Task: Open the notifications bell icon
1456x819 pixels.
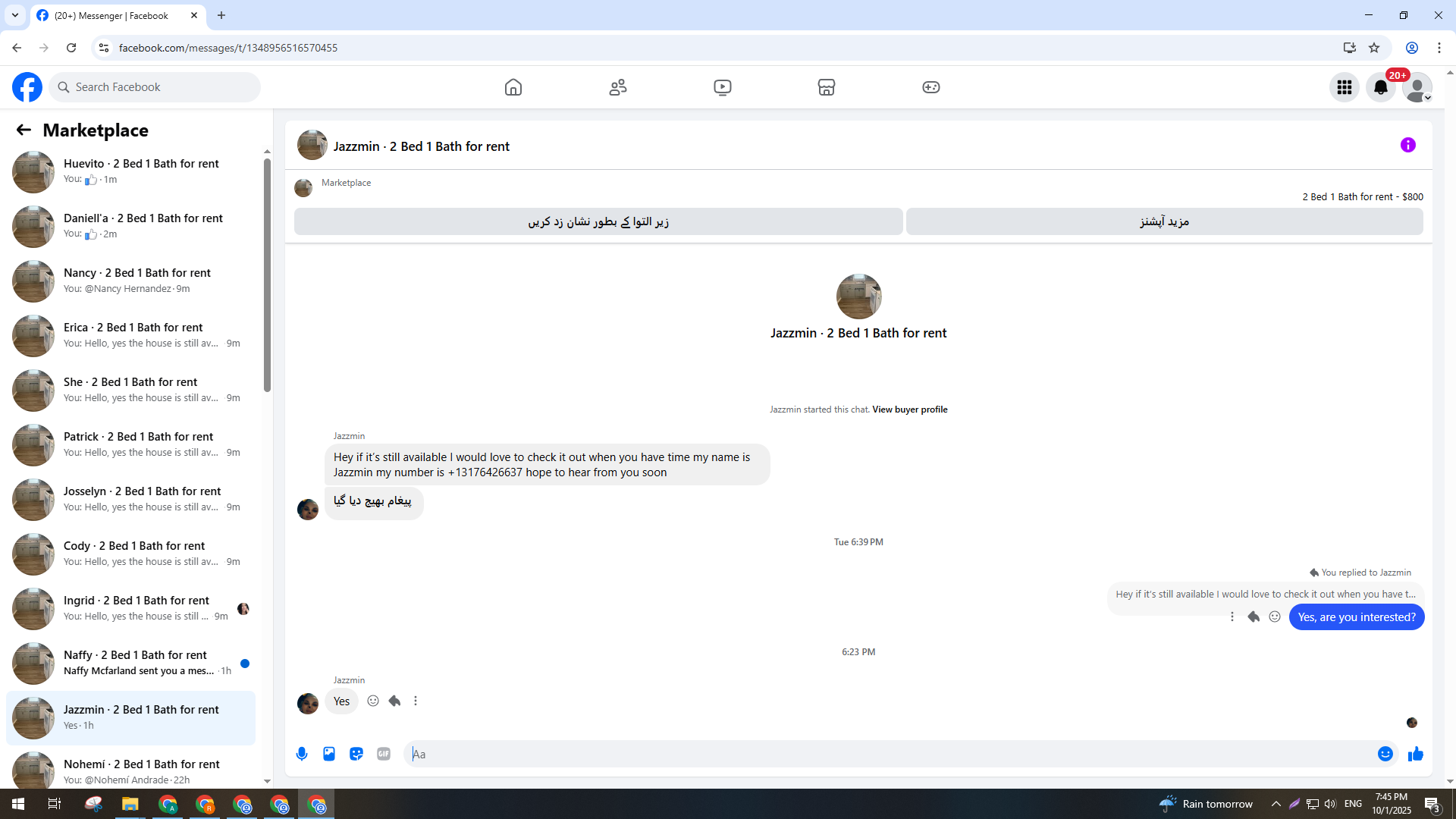Action: click(x=1381, y=87)
